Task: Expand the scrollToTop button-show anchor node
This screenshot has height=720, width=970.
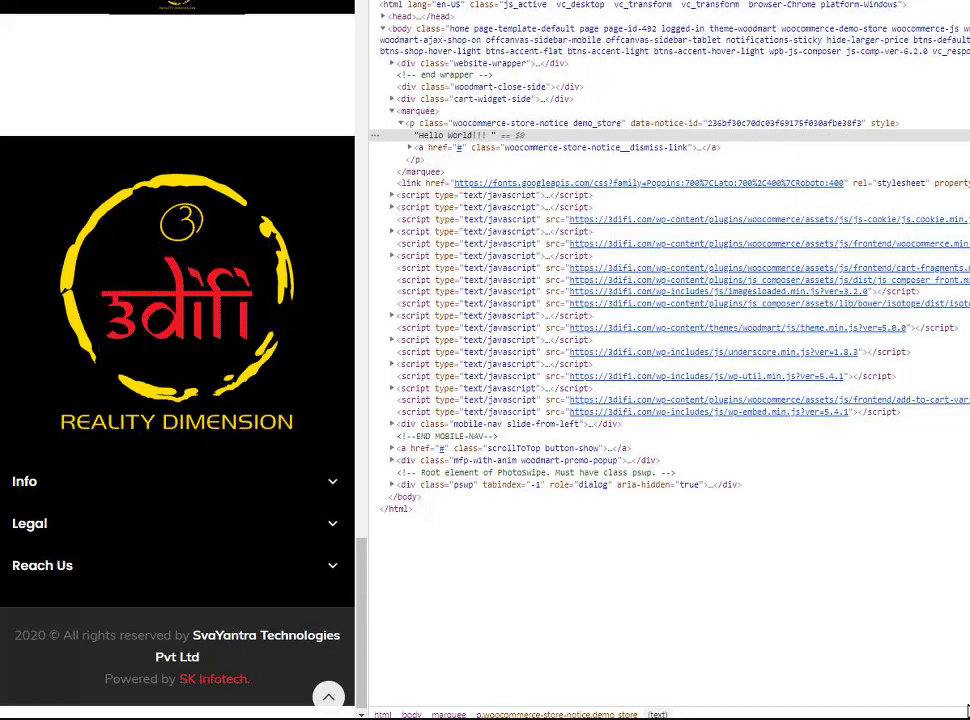Action: pyautogui.click(x=392, y=448)
